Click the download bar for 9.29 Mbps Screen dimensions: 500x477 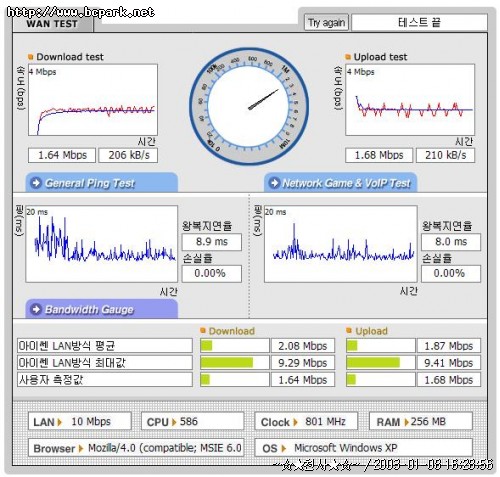(x=235, y=363)
